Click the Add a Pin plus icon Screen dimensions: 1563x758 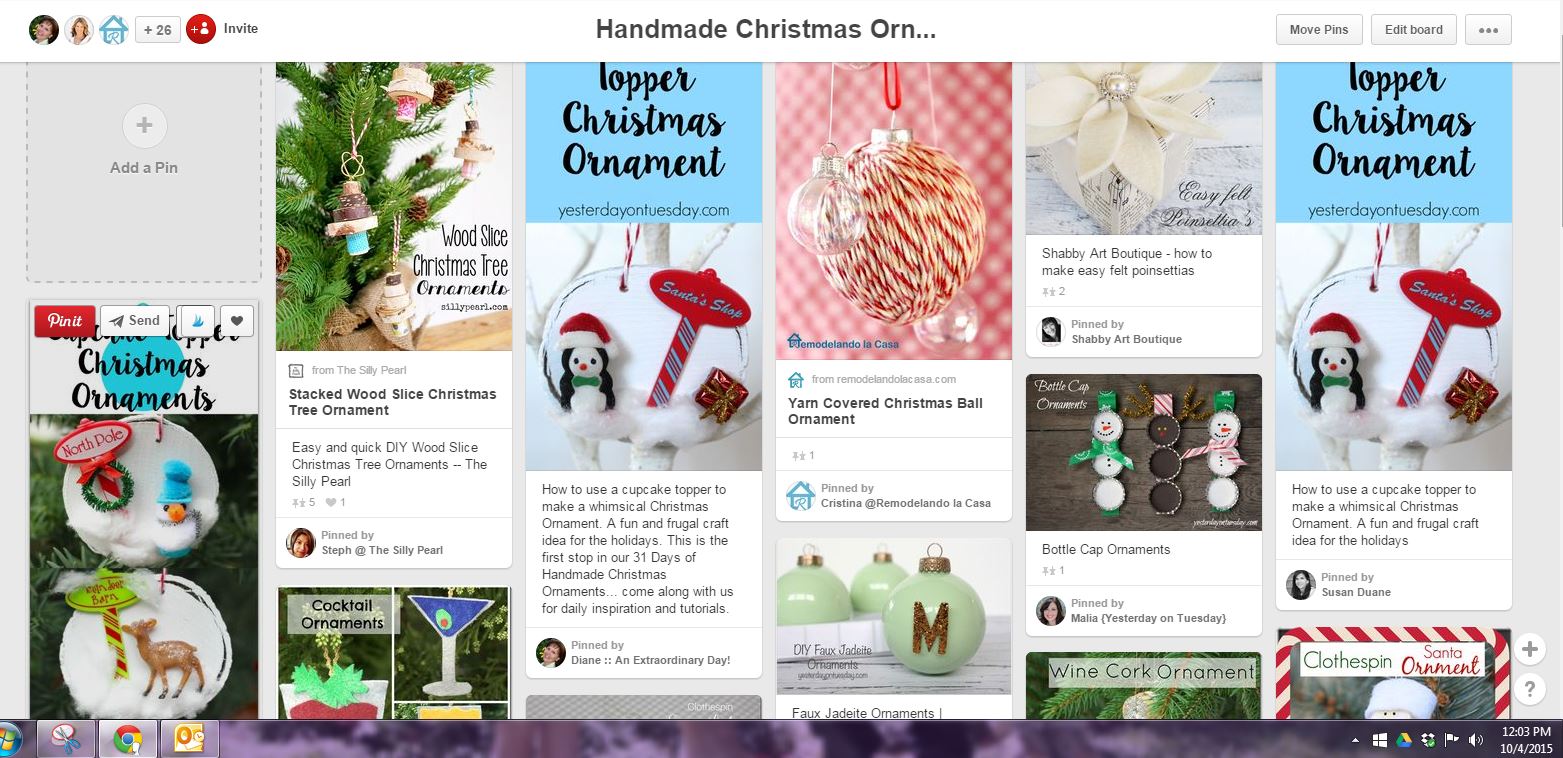144,126
